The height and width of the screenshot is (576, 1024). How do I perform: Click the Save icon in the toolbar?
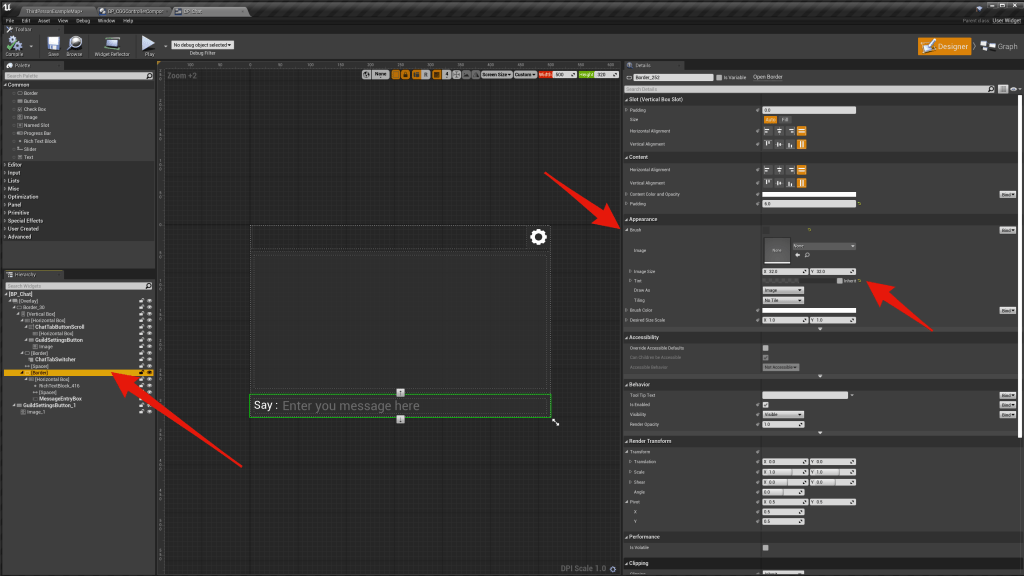(53, 45)
